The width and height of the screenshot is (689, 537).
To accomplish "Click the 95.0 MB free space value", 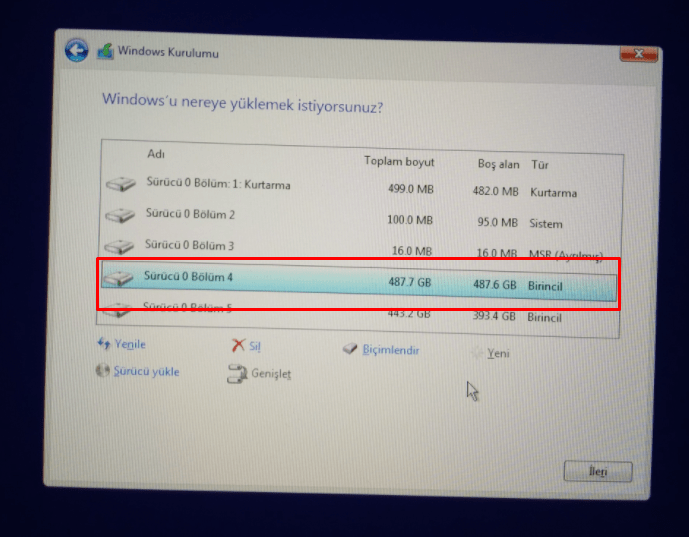I will pyautogui.click(x=497, y=222).
